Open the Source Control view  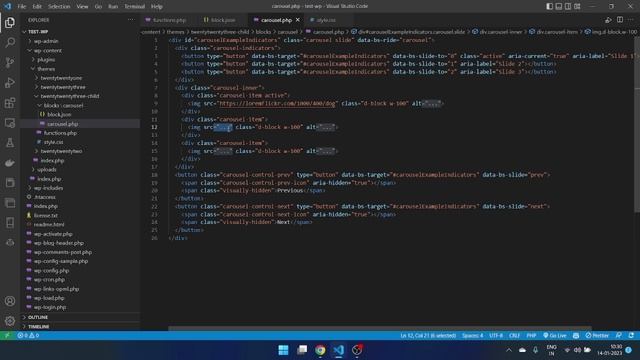[10, 62]
